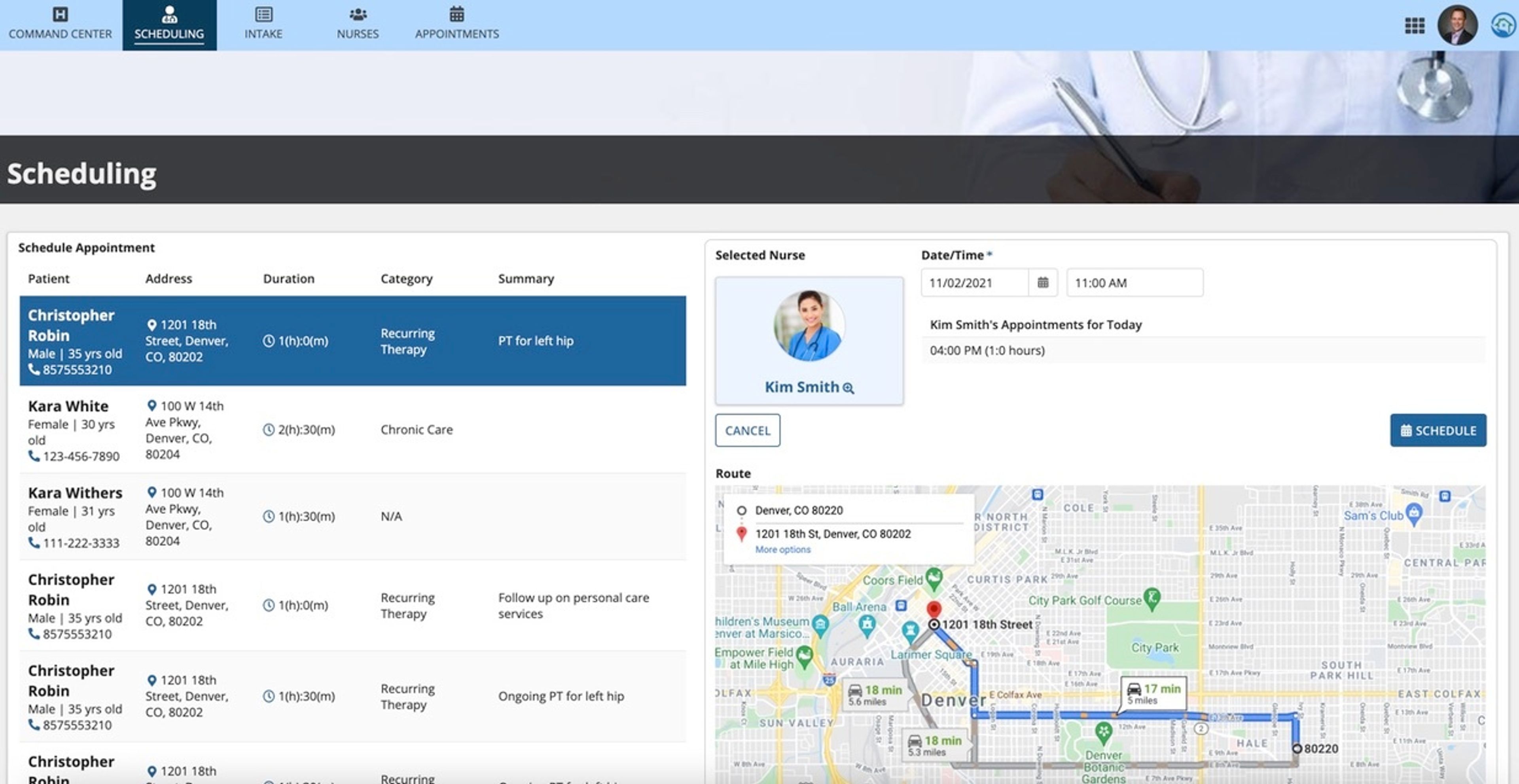Click the Cancel button
1519x784 pixels.
point(747,430)
